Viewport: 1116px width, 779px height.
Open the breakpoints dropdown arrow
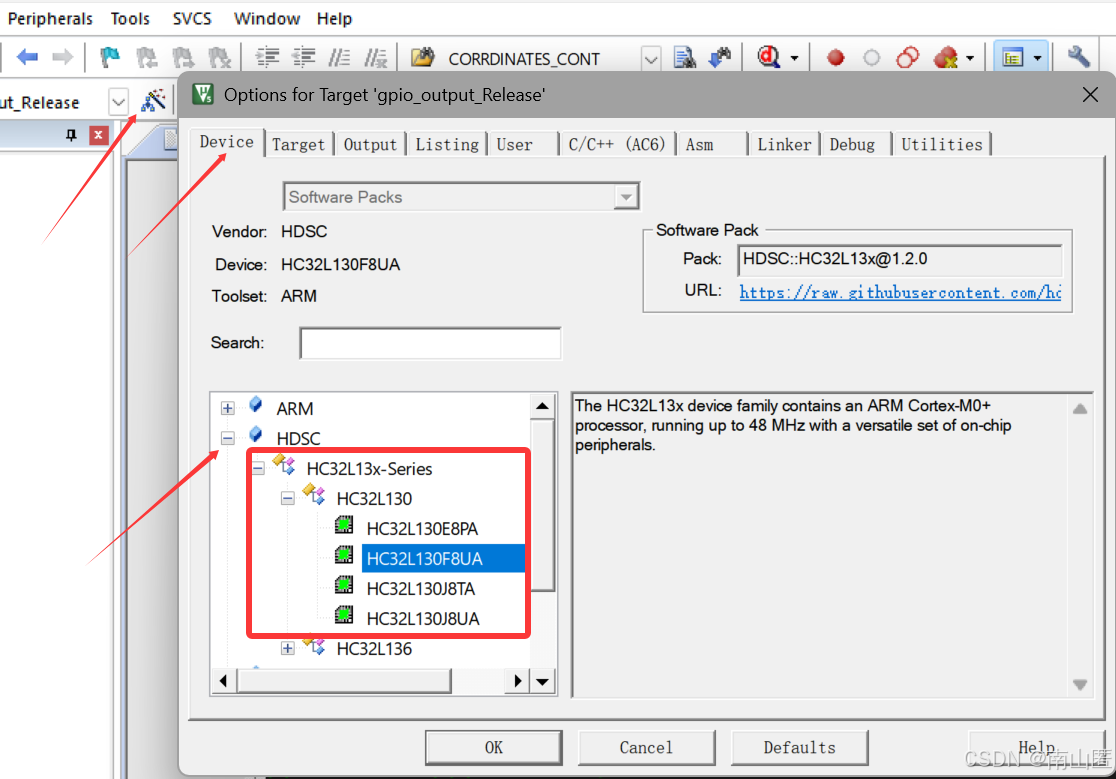pyautogui.click(x=969, y=58)
